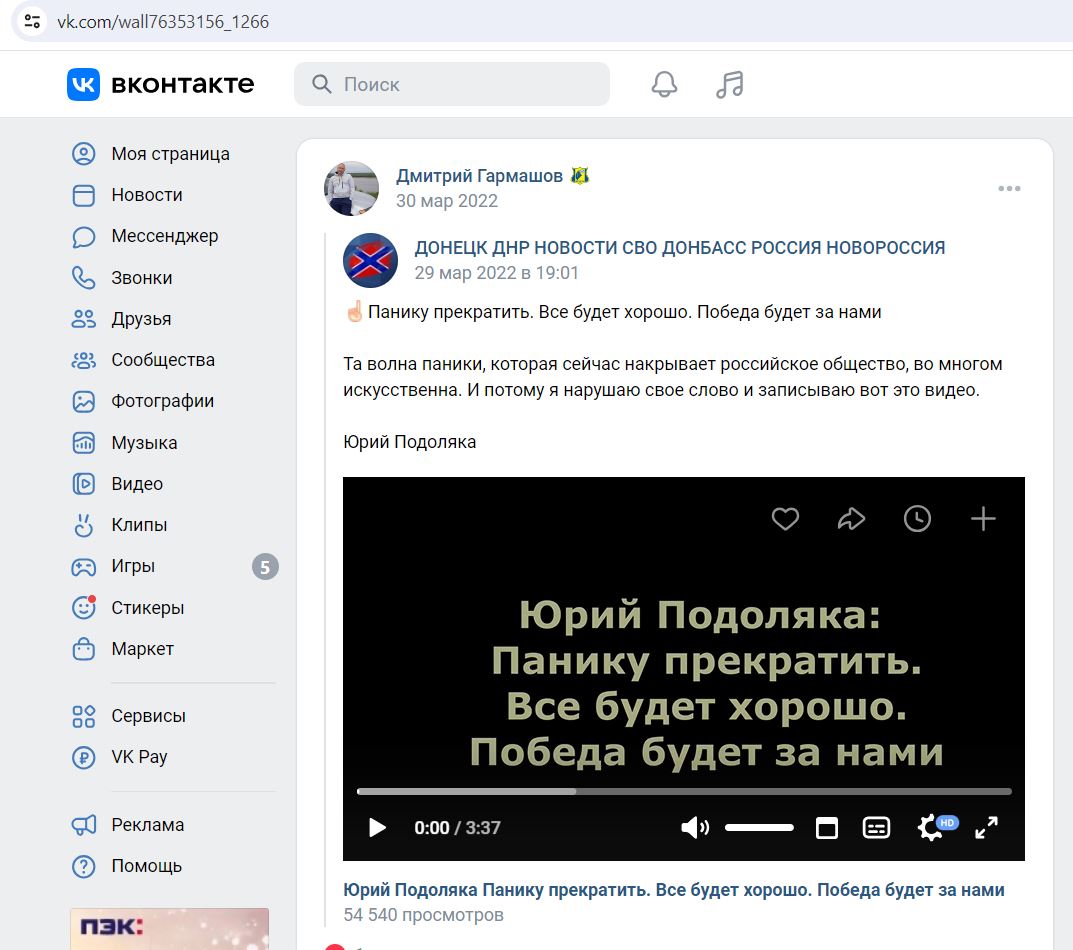
Task: Open notifications bell icon
Action: 664,84
